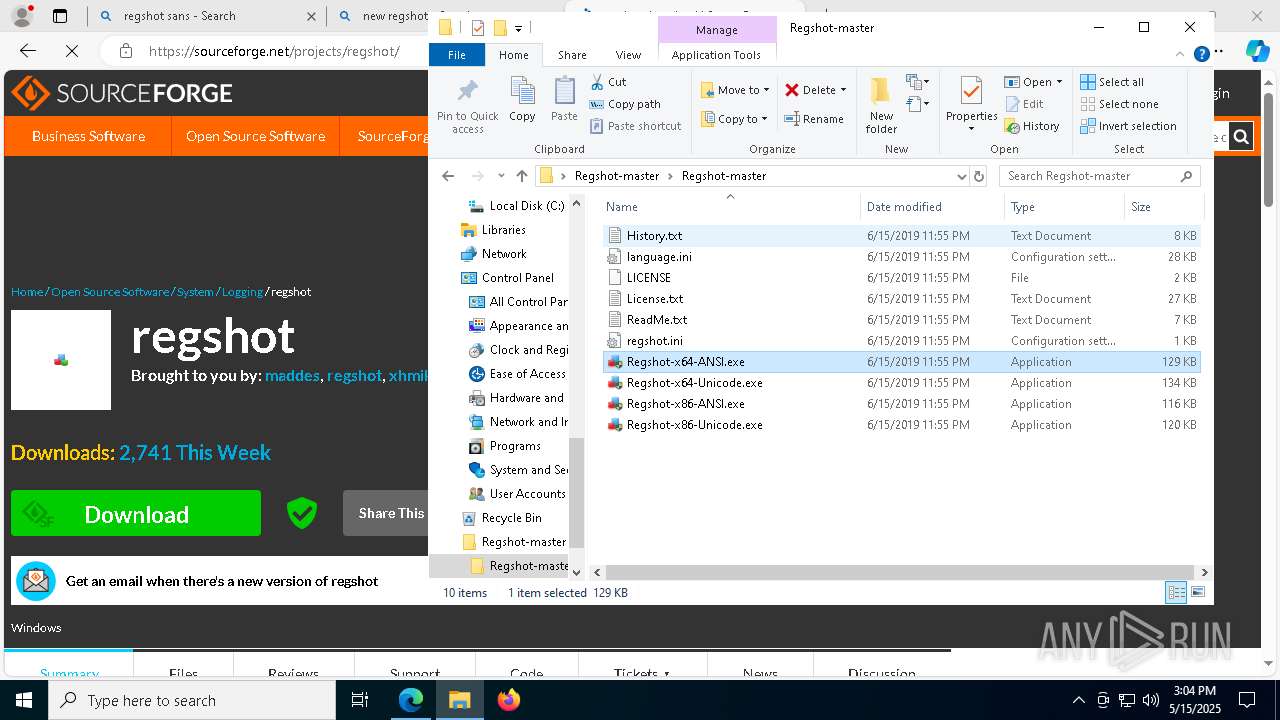Image resolution: width=1280 pixels, height=720 pixels.
Task: Open the Move to dropdown
Action: point(735,90)
